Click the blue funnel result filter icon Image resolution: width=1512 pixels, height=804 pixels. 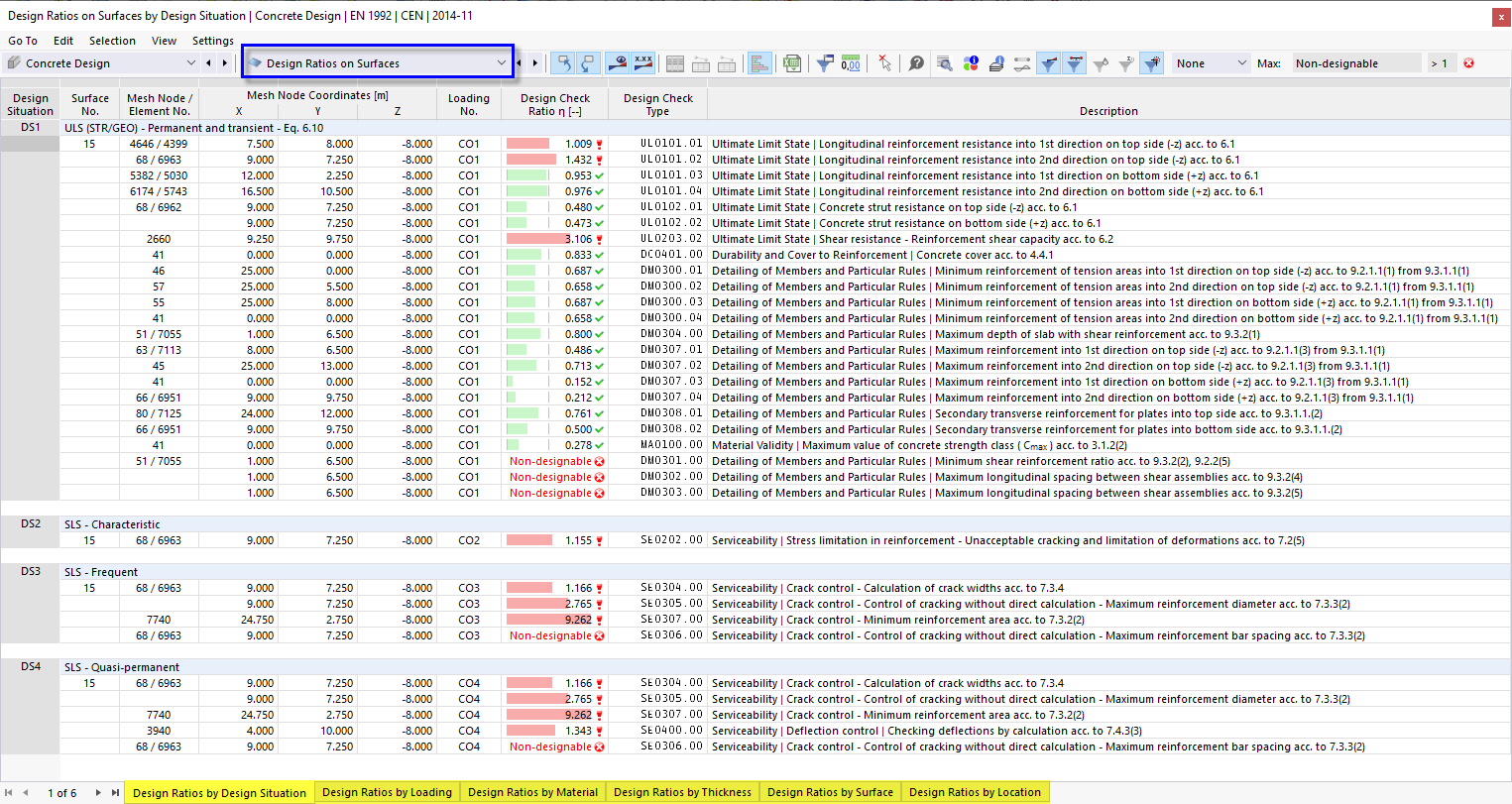point(825,63)
